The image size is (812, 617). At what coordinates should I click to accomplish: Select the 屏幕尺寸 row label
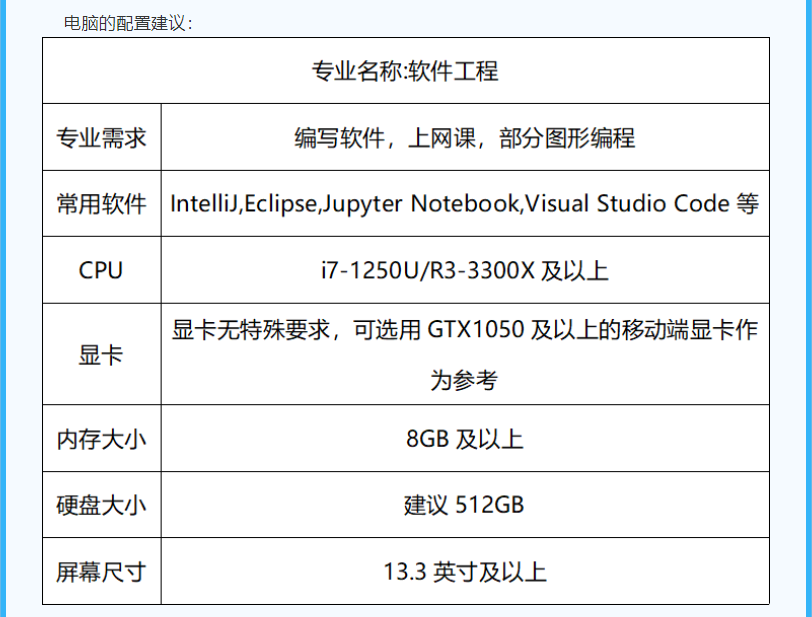101,572
